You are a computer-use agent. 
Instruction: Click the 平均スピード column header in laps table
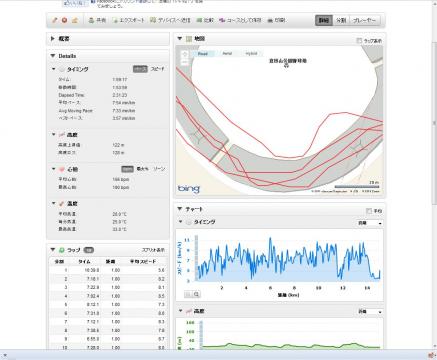click(143, 261)
